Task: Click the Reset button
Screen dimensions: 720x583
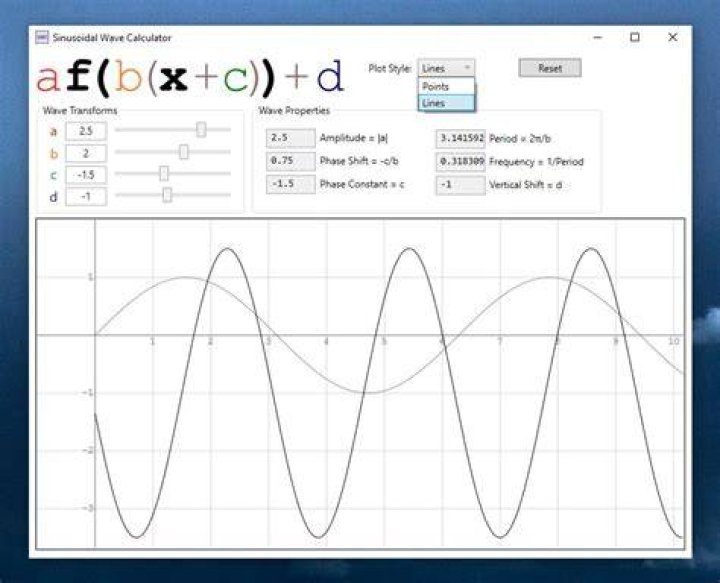Action: tap(550, 68)
